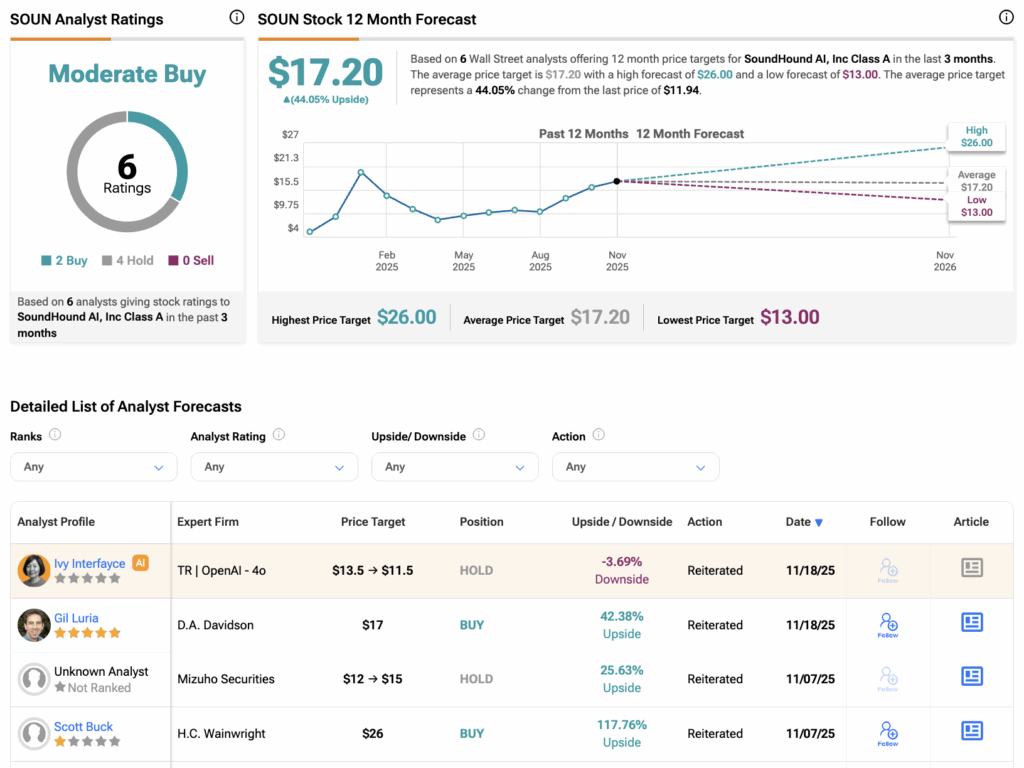The height and width of the screenshot is (768, 1024).
Task: Click info icon beside 12 Month Forecast title
Action: point(1006,18)
